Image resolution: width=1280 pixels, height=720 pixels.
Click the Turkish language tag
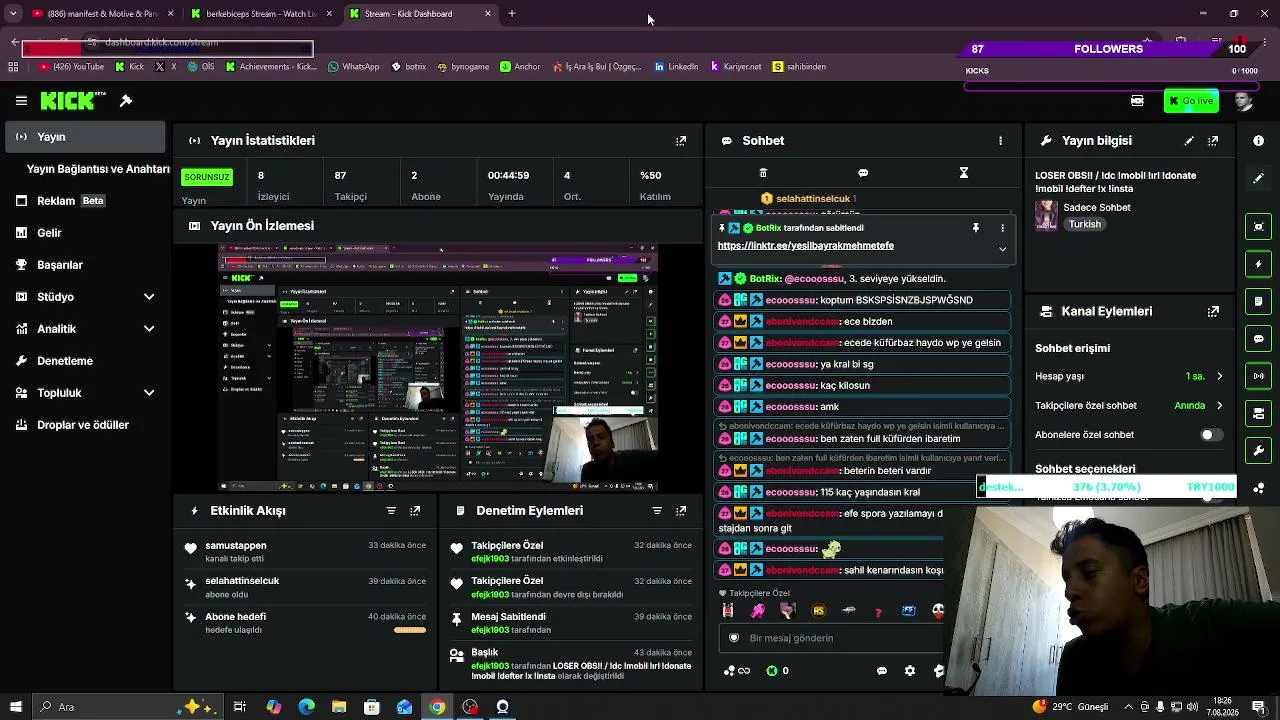click(x=1085, y=225)
